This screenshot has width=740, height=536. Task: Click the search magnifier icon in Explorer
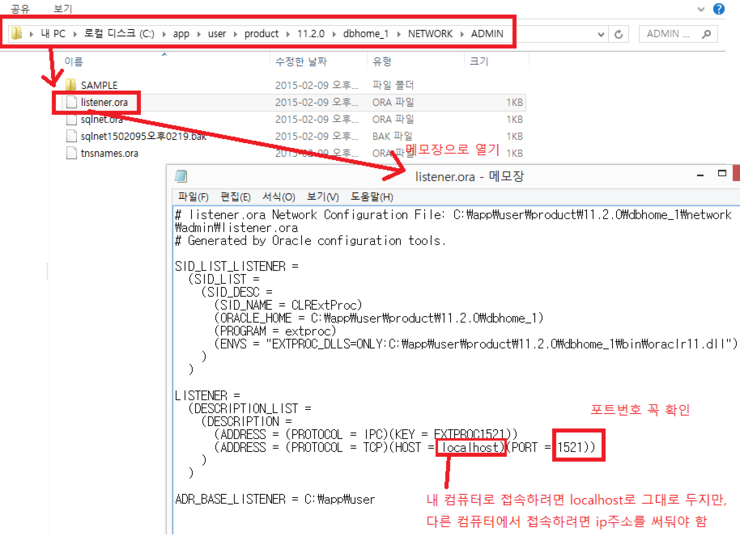click(x=707, y=34)
